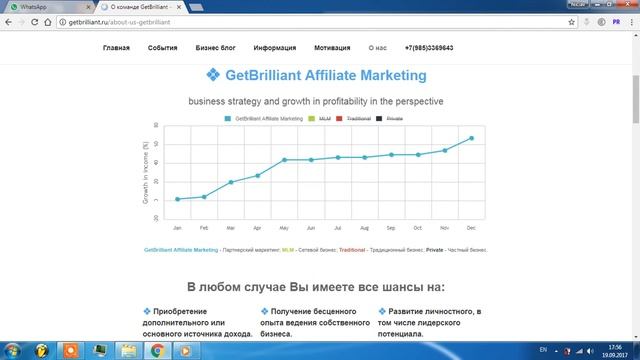This screenshot has width=640, height=360.
Task: Toggle GetBrilliant Affiliate Marketing legend swatch
Action: pyautogui.click(x=228, y=118)
